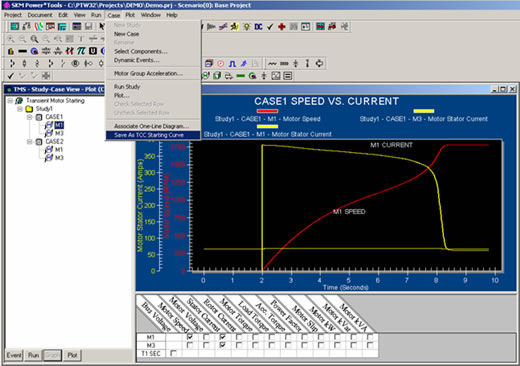Click the light bulb toolbar icon

[247, 26]
